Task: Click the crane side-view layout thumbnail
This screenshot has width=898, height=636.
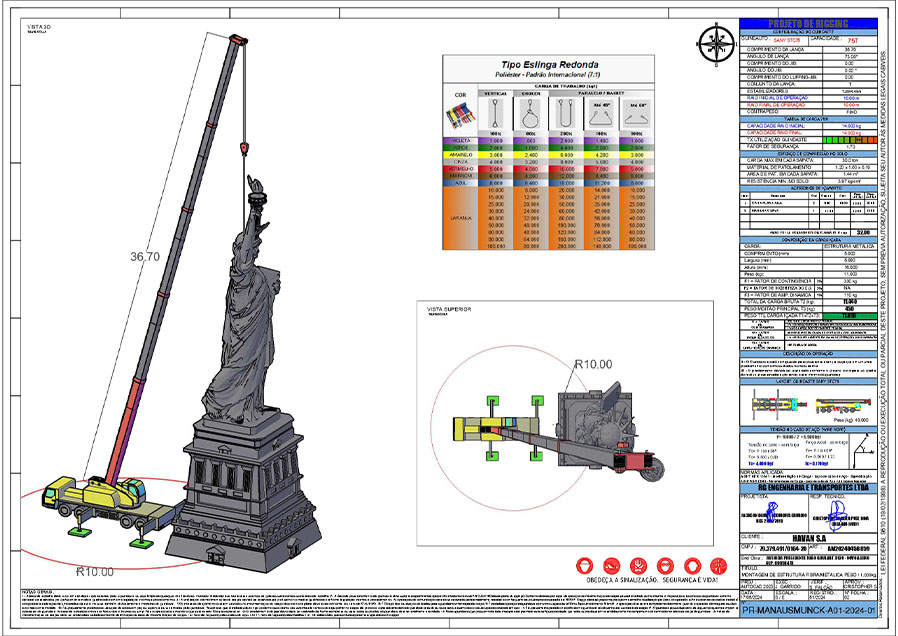Action: (x=842, y=405)
